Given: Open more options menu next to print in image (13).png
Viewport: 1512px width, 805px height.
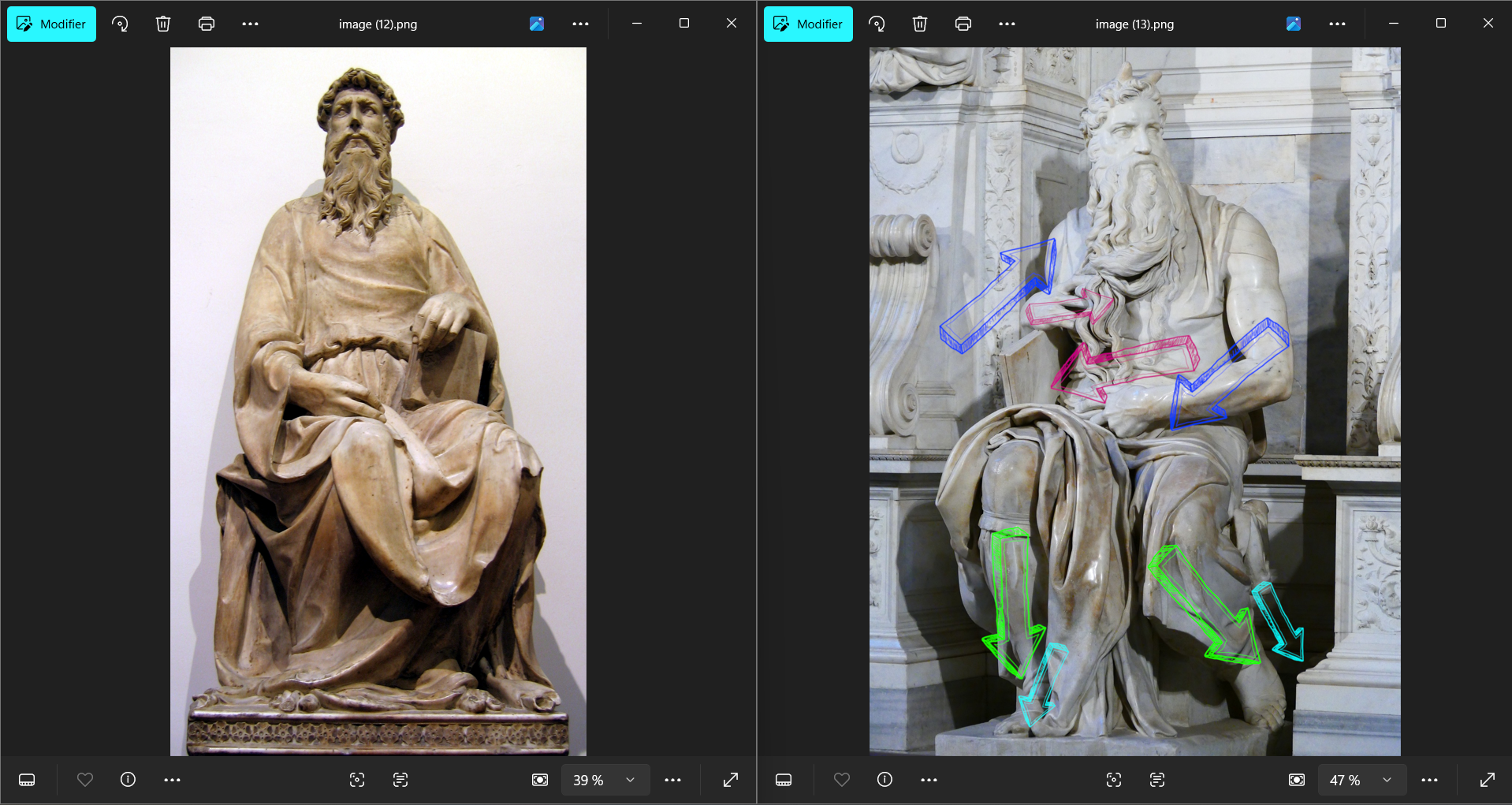Looking at the screenshot, I should click(x=1007, y=24).
